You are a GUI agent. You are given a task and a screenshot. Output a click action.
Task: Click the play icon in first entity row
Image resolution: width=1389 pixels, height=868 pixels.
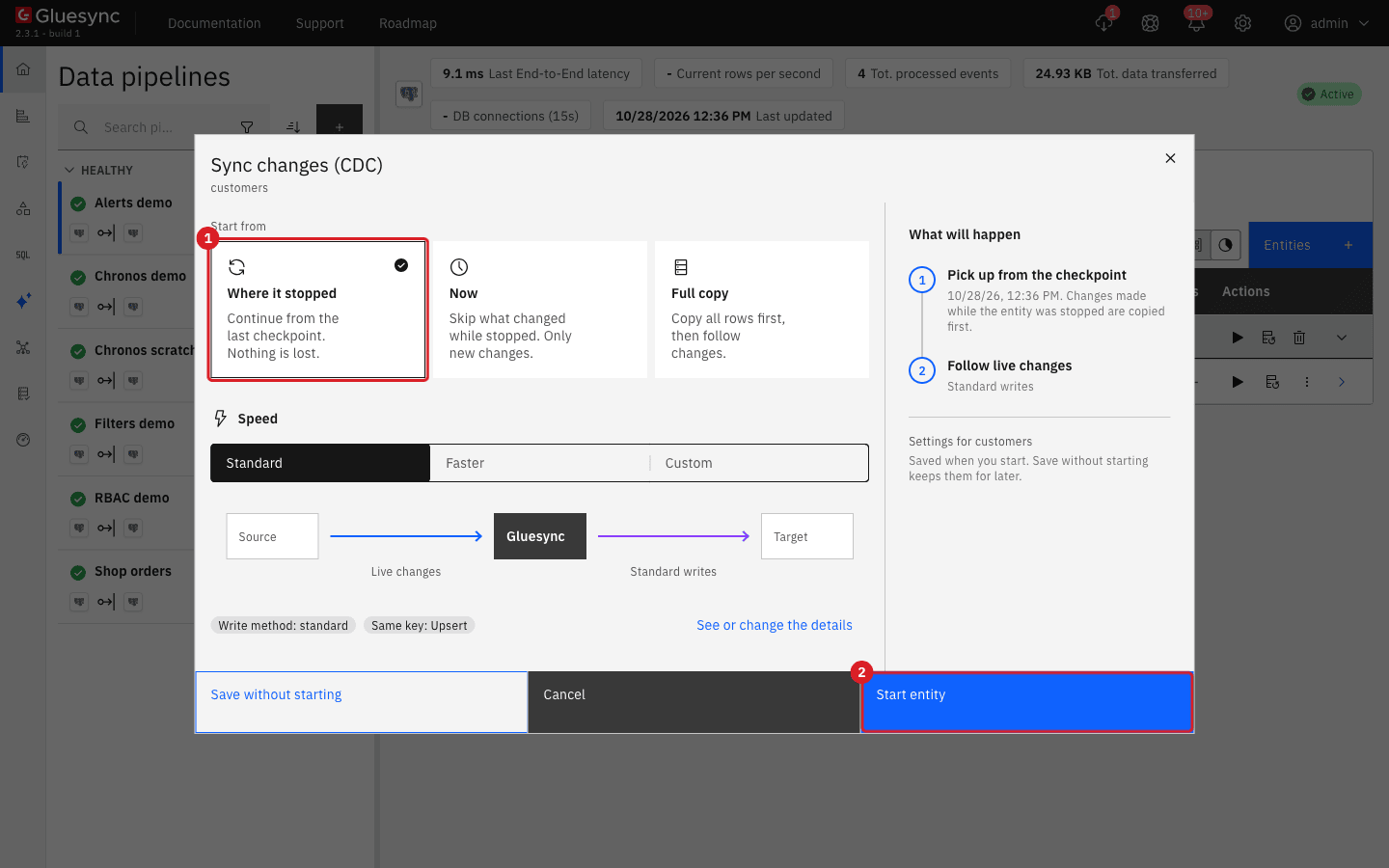pyautogui.click(x=1238, y=338)
